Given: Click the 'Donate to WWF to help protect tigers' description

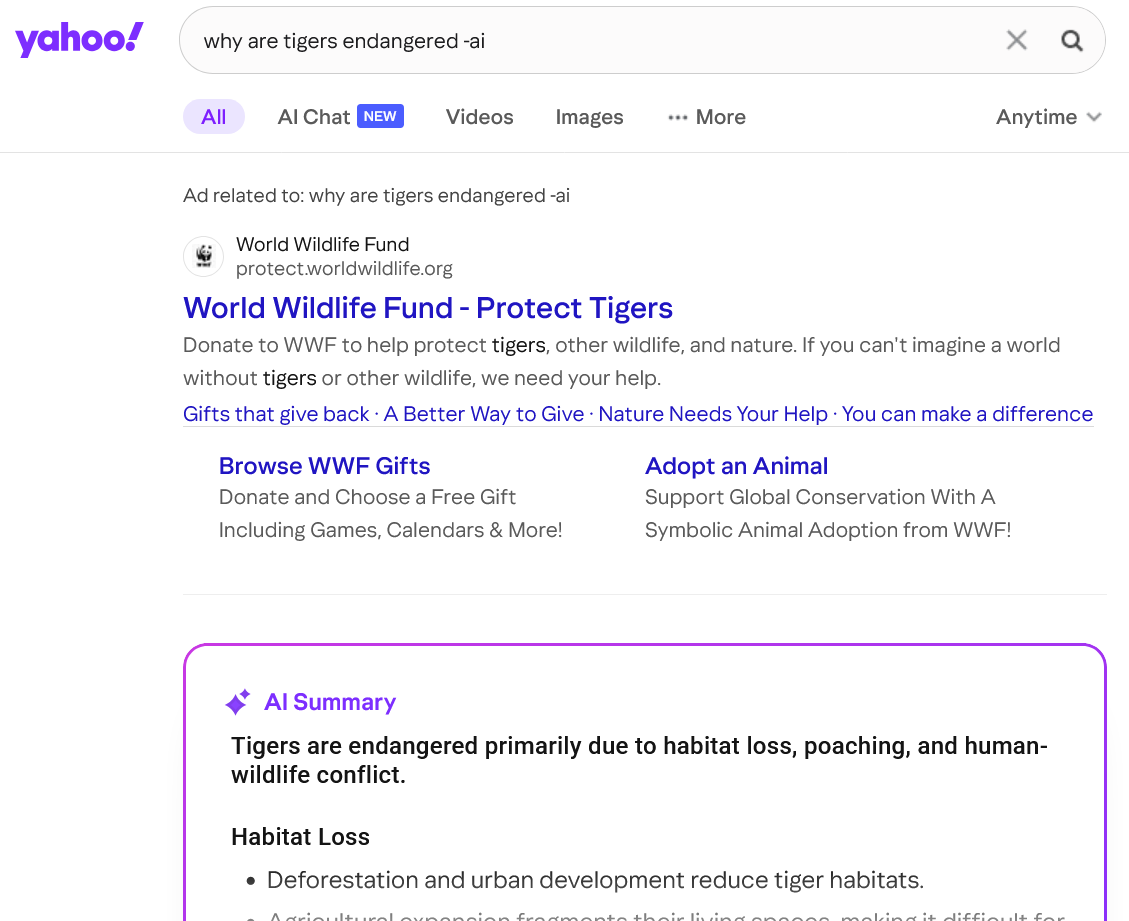Looking at the screenshot, I should 621,361.
